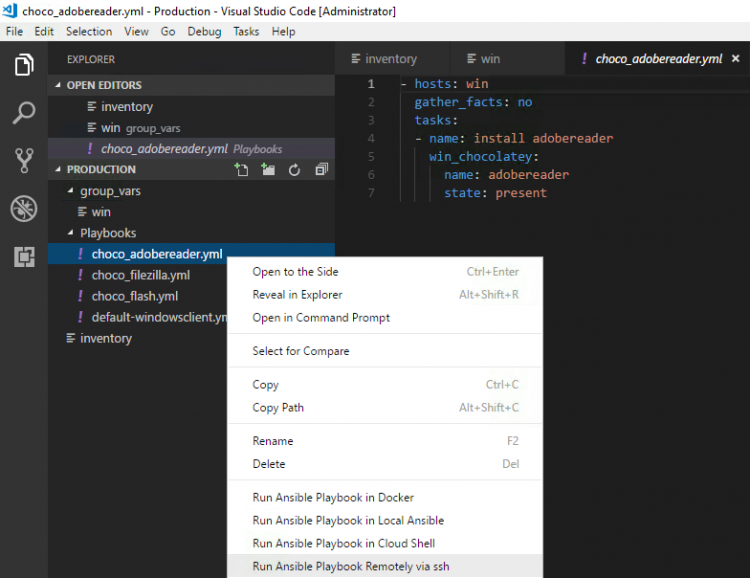Viewport: 750px width, 578px height.
Task: Select choco_adobereader.yml Playbooks in Open Editors
Action: [x=191, y=149]
